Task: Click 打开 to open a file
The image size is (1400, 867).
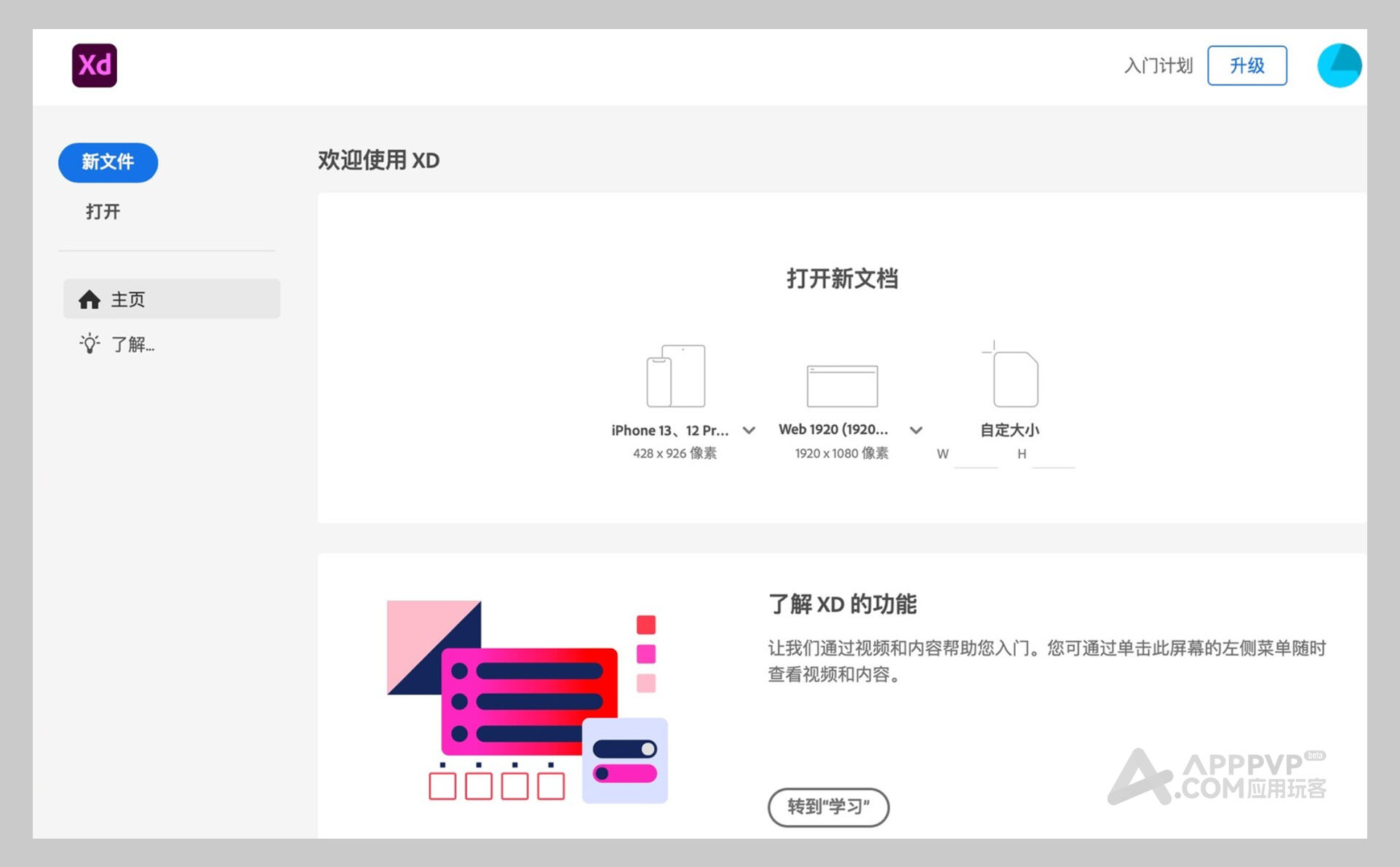Action: [x=103, y=212]
